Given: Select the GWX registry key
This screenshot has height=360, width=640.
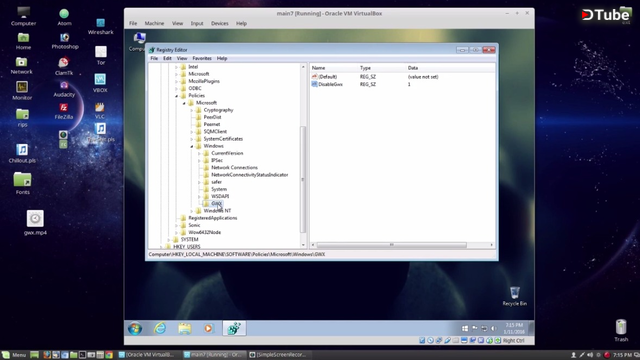Looking at the screenshot, I should coord(216,203).
